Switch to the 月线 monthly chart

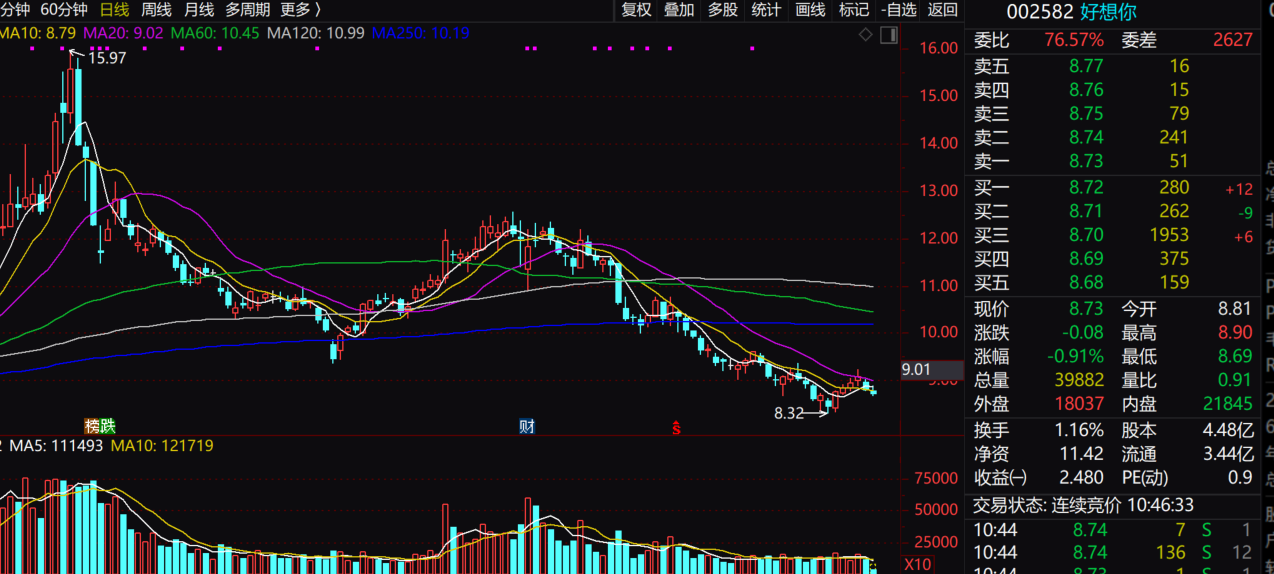pyautogui.click(x=198, y=10)
